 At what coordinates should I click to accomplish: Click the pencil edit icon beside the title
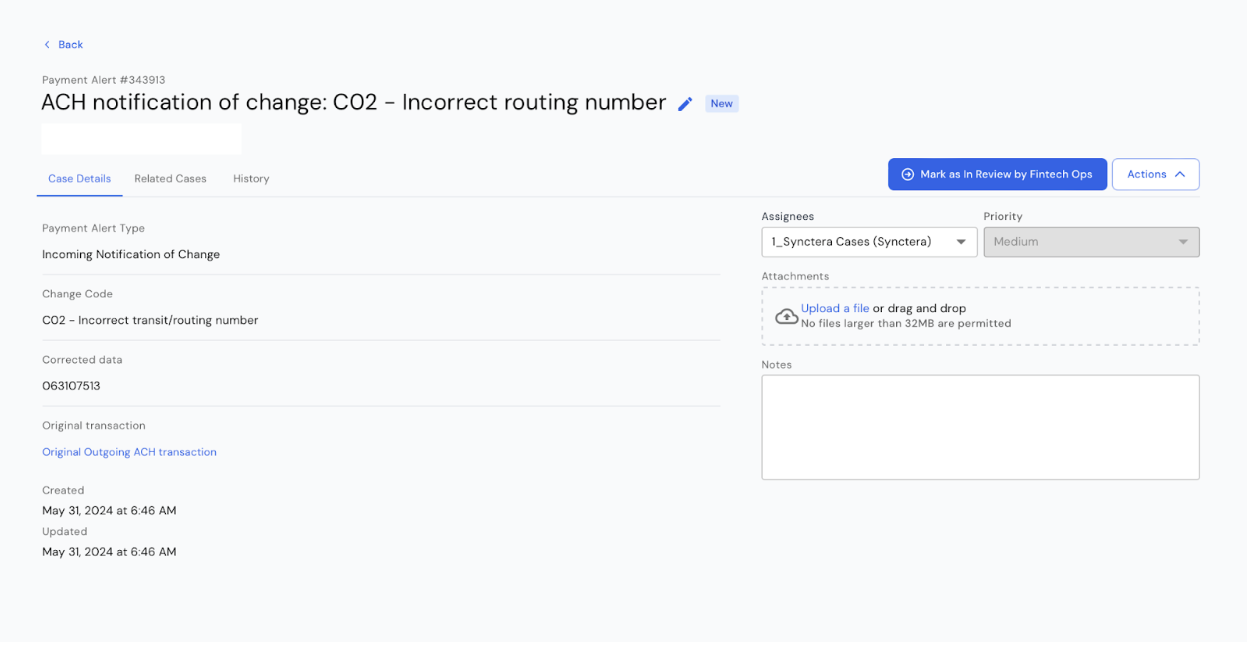point(685,104)
